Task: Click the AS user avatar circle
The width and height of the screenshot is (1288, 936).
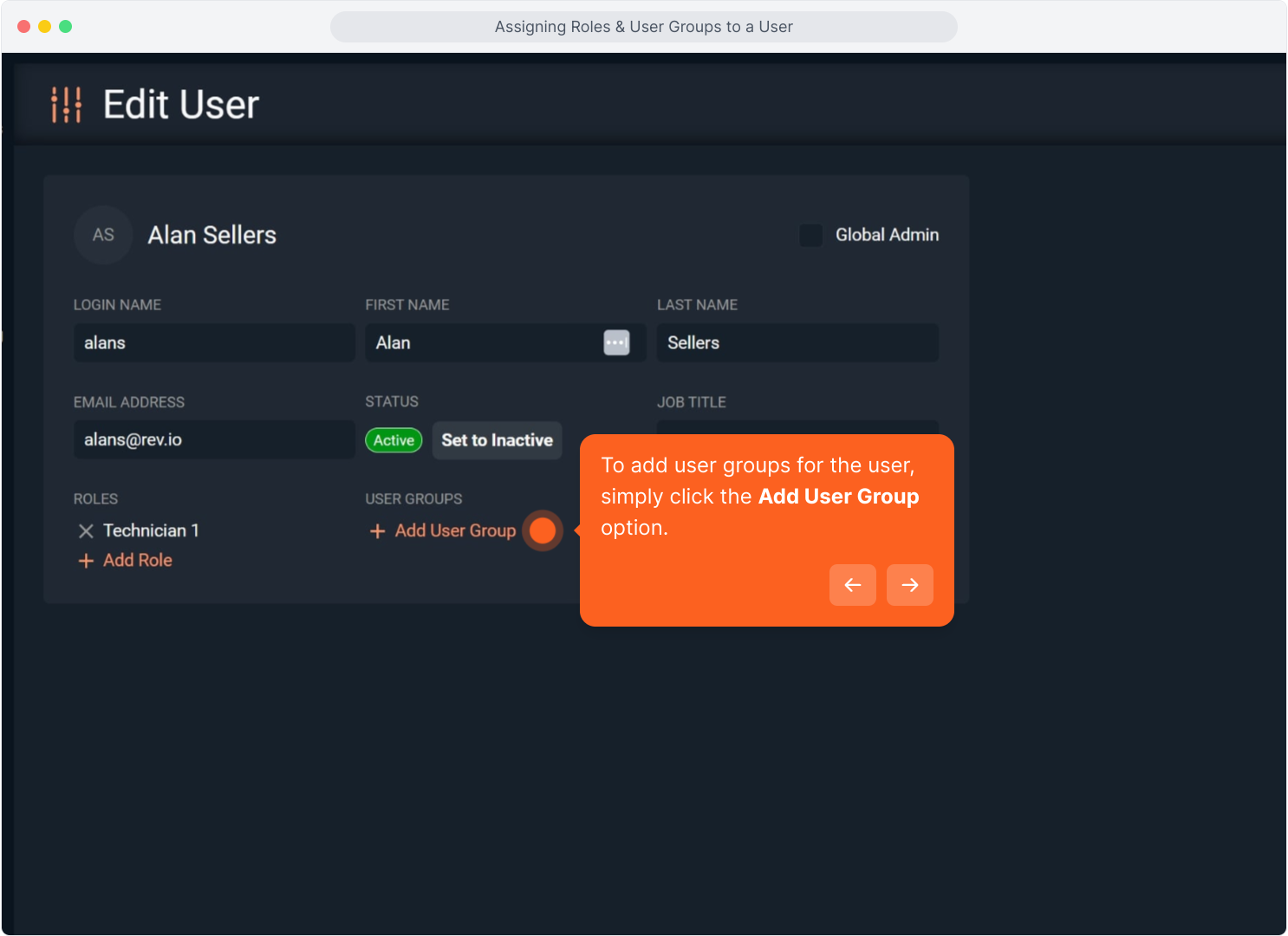Action: [x=103, y=235]
